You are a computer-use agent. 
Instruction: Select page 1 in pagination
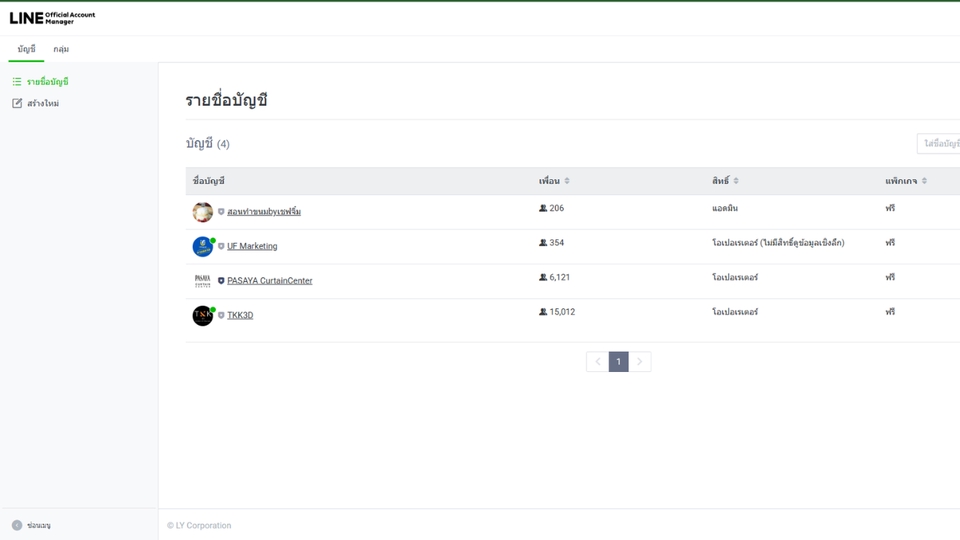(x=618, y=362)
